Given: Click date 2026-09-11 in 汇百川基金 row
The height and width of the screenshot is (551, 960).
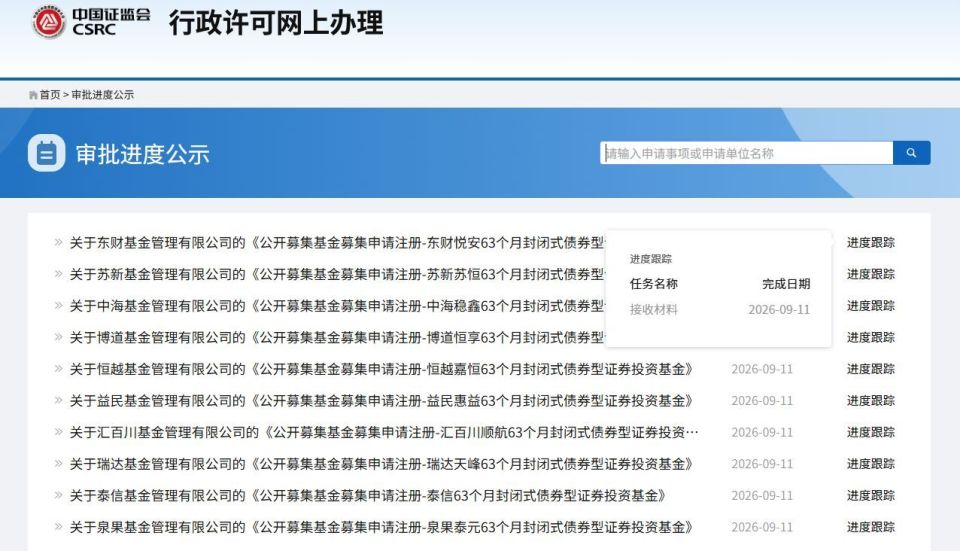Looking at the screenshot, I should (x=762, y=432).
